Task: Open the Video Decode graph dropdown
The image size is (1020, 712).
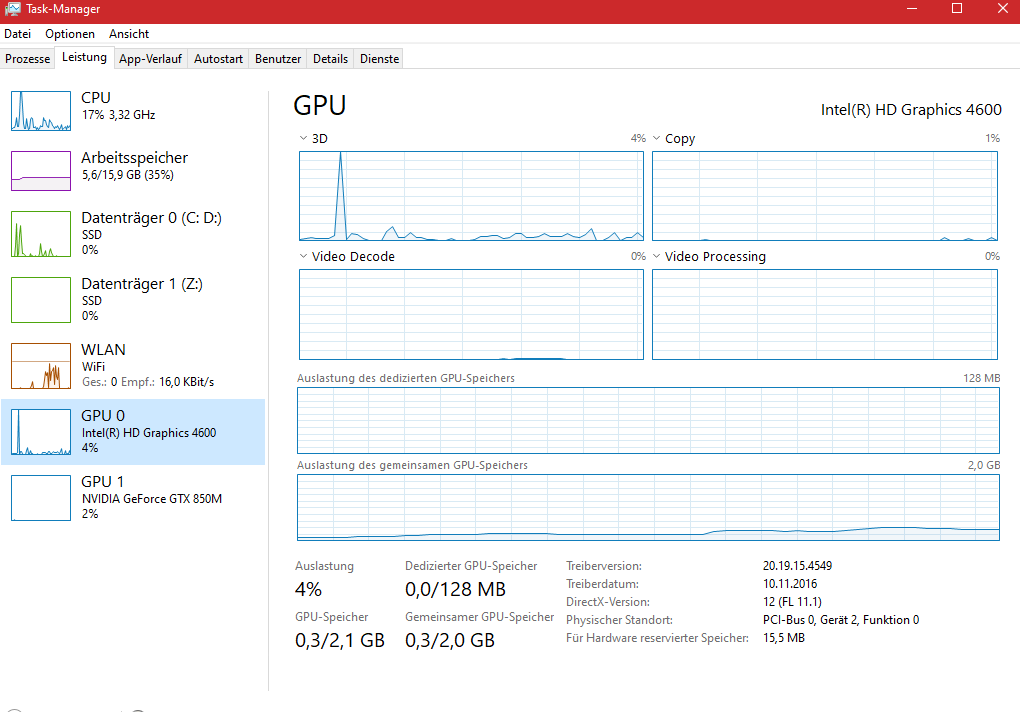Action: pos(304,257)
